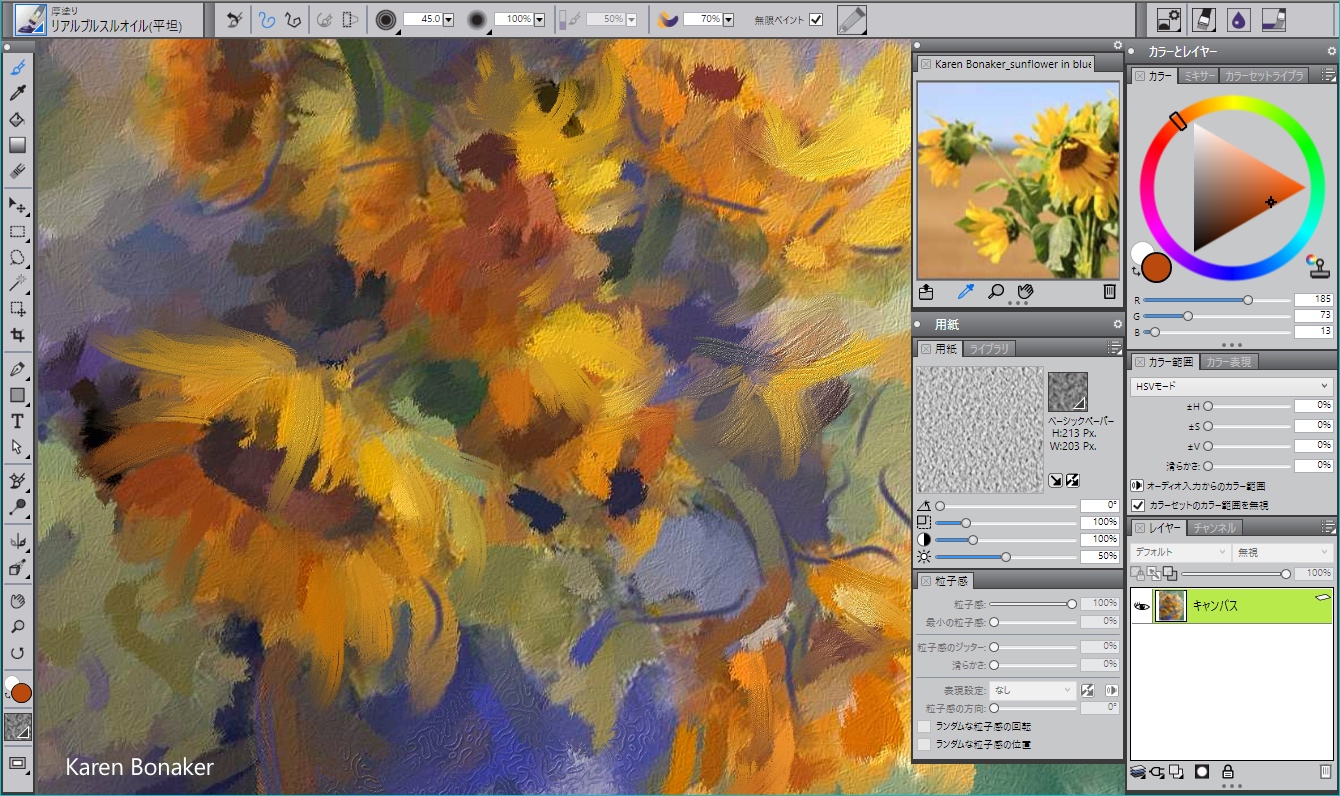Click the magnifier icon under the reference image
This screenshot has height=796, width=1340.
(995, 292)
